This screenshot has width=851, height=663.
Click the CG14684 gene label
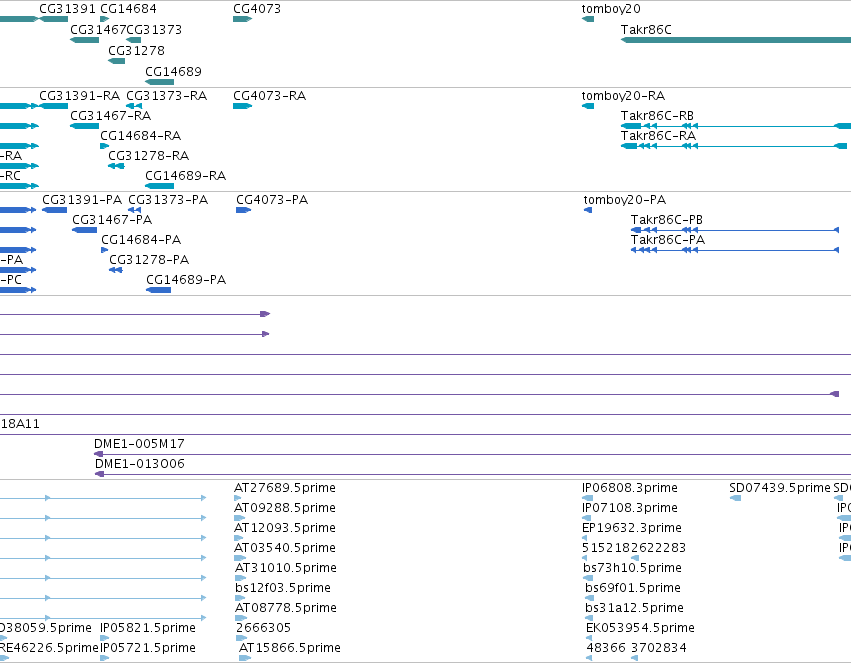[x=129, y=9]
